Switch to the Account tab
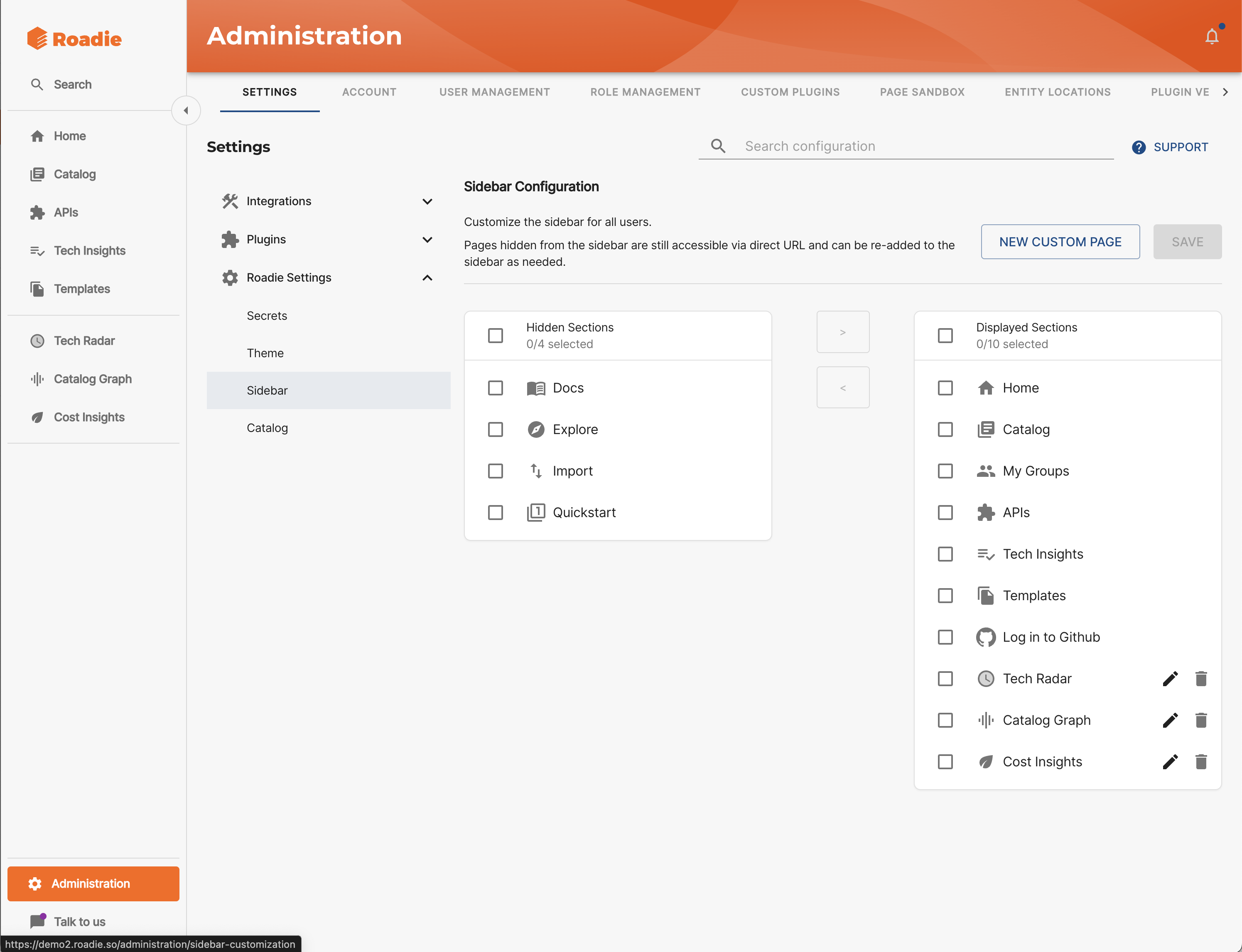Screen dimensions: 1242x952 point(369,92)
